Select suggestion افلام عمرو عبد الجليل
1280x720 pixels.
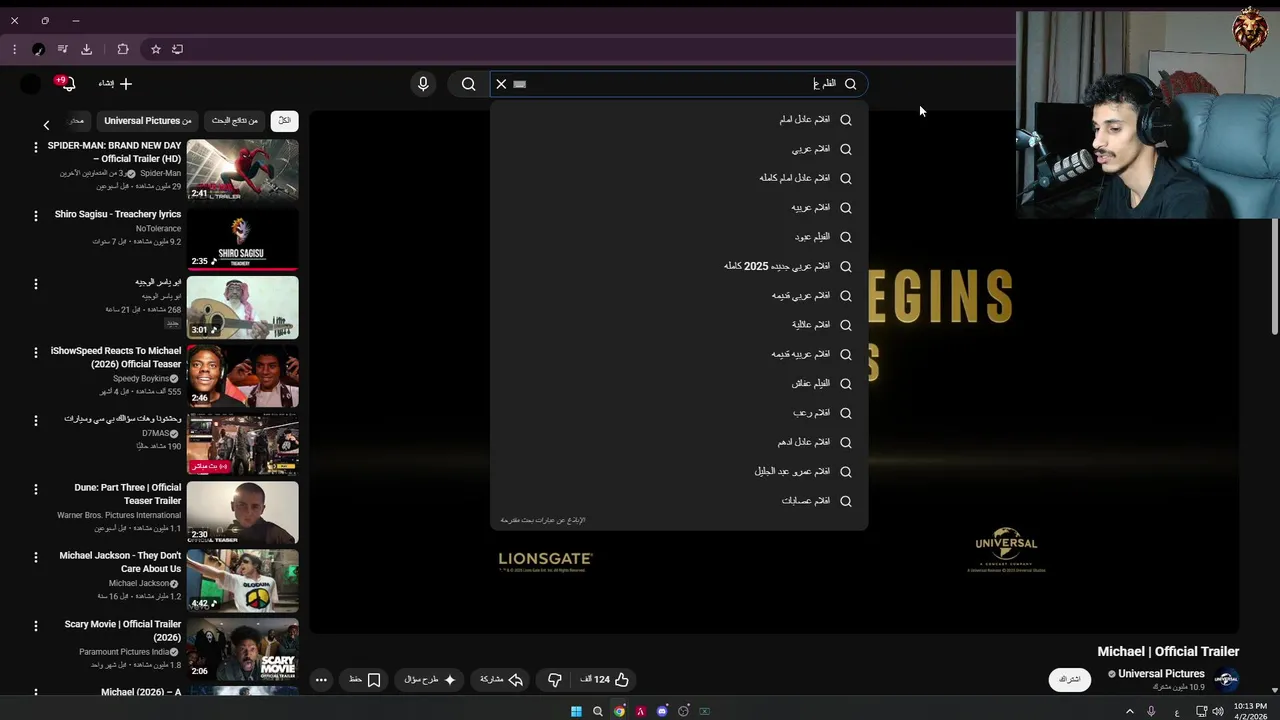[679, 471]
